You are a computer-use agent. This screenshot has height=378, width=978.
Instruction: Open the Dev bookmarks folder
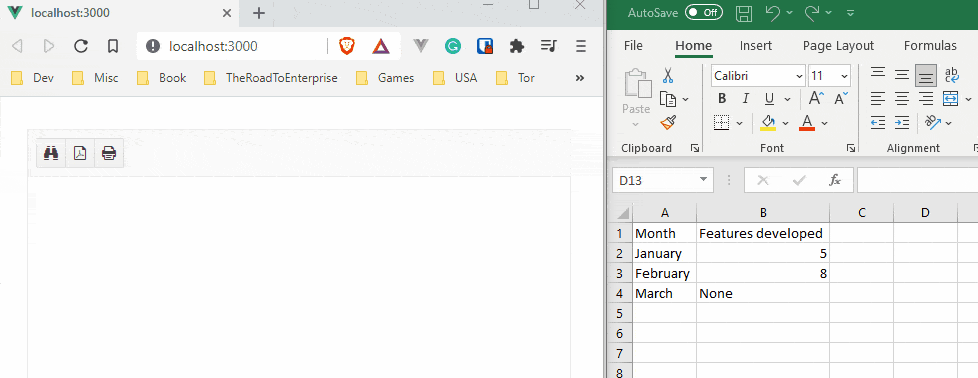[32, 78]
